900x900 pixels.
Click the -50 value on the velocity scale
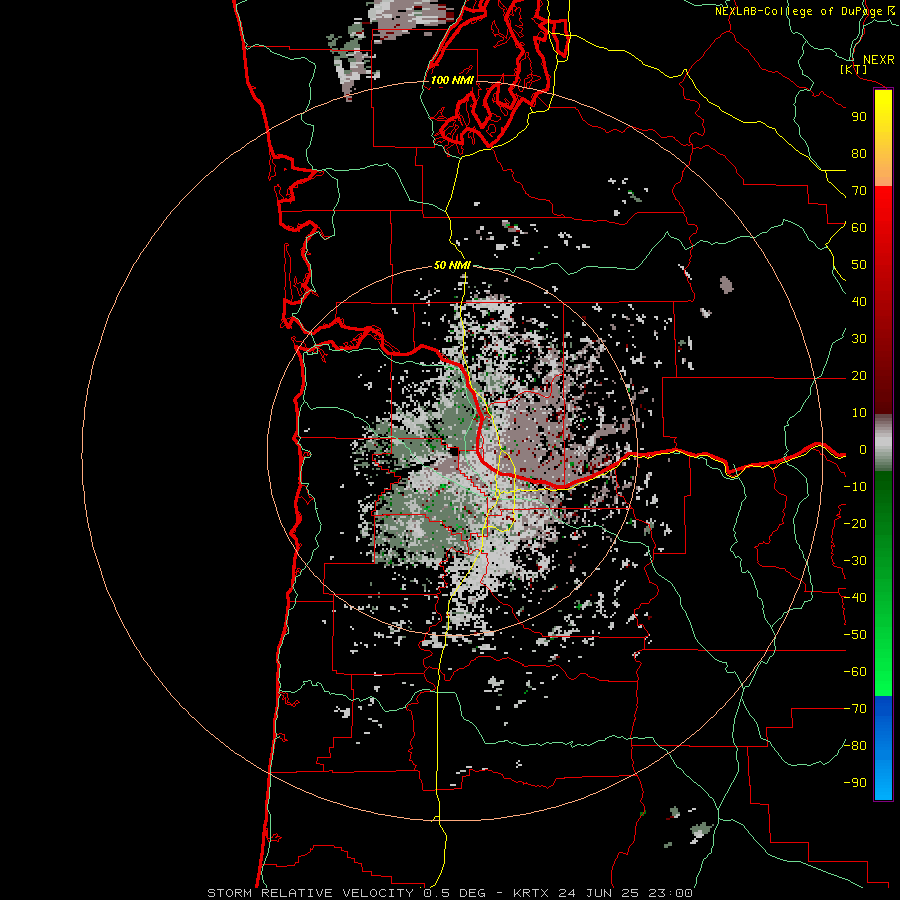[x=855, y=635]
